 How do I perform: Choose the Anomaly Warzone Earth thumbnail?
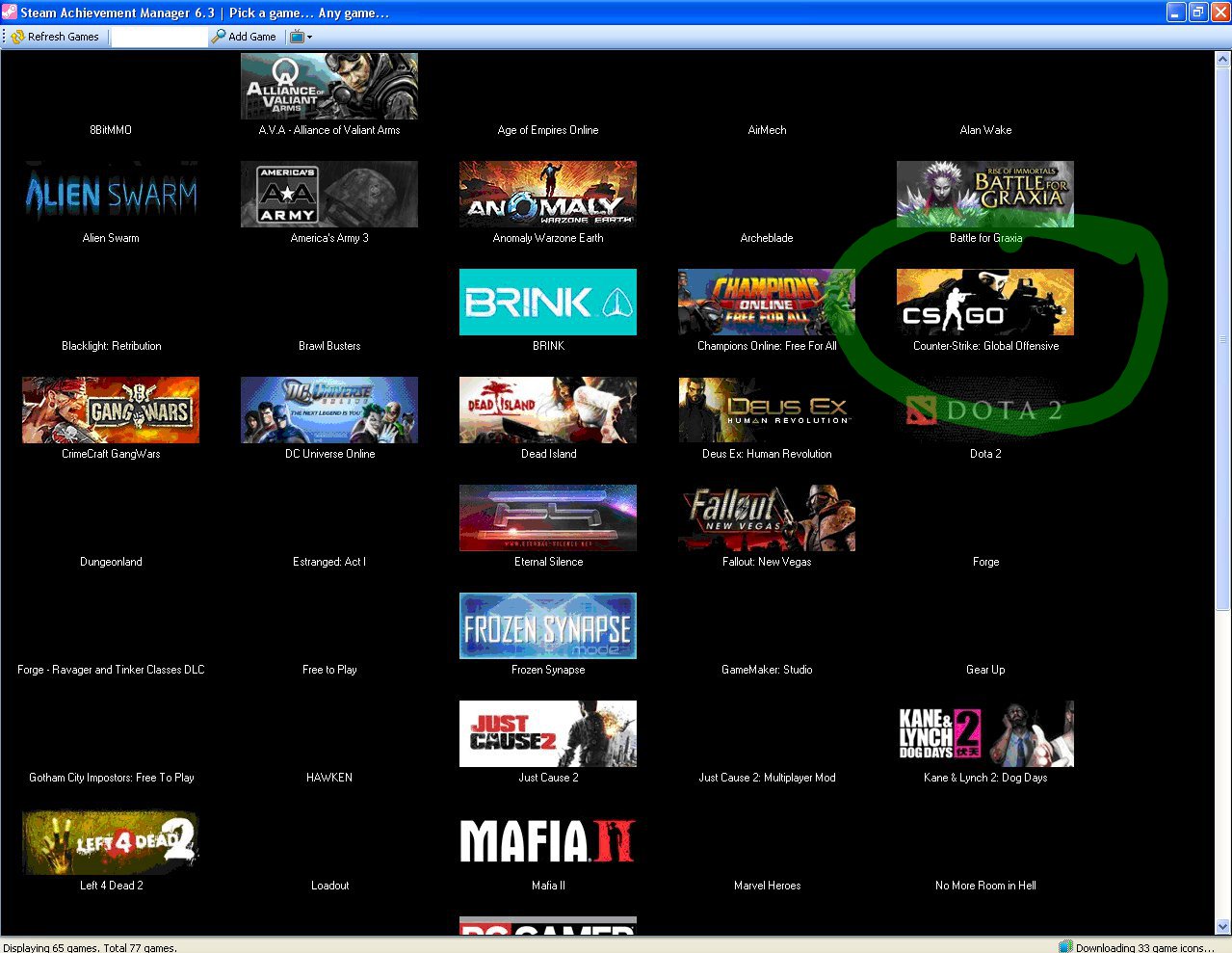548,194
